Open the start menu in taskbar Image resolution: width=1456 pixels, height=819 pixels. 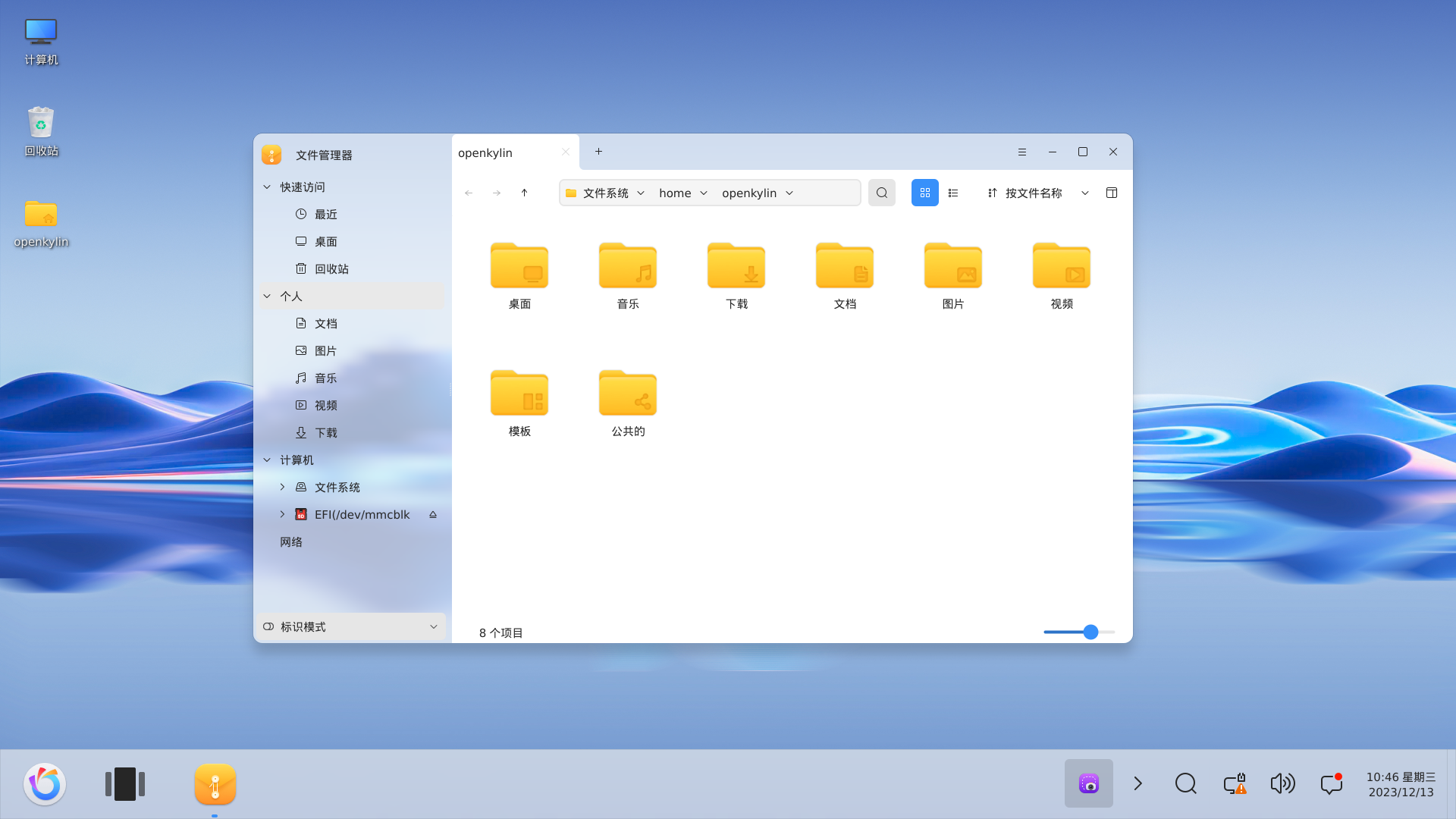pyautogui.click(x=45, y=784)
